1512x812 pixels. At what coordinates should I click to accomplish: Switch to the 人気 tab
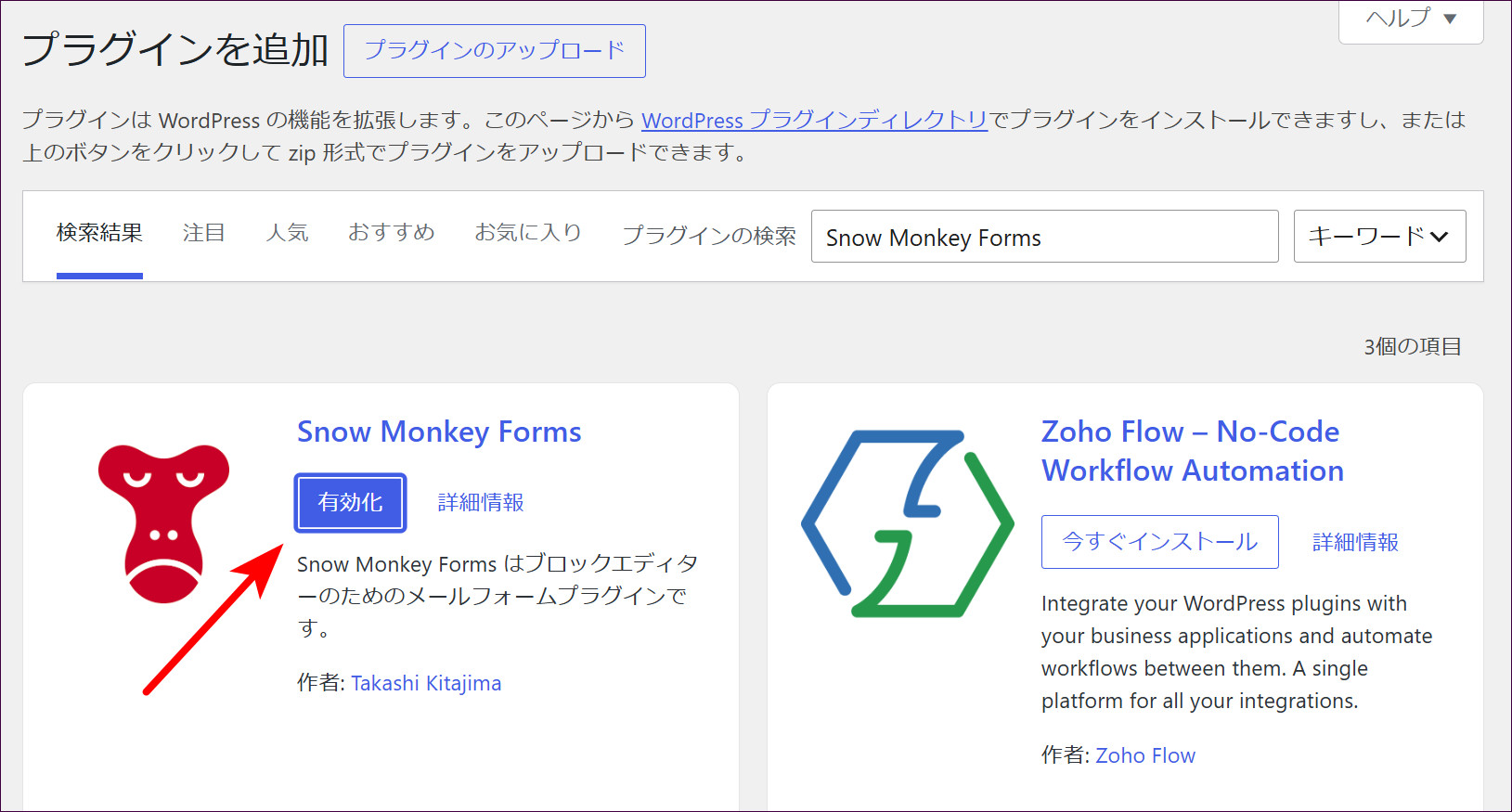[x=287, y=233]
